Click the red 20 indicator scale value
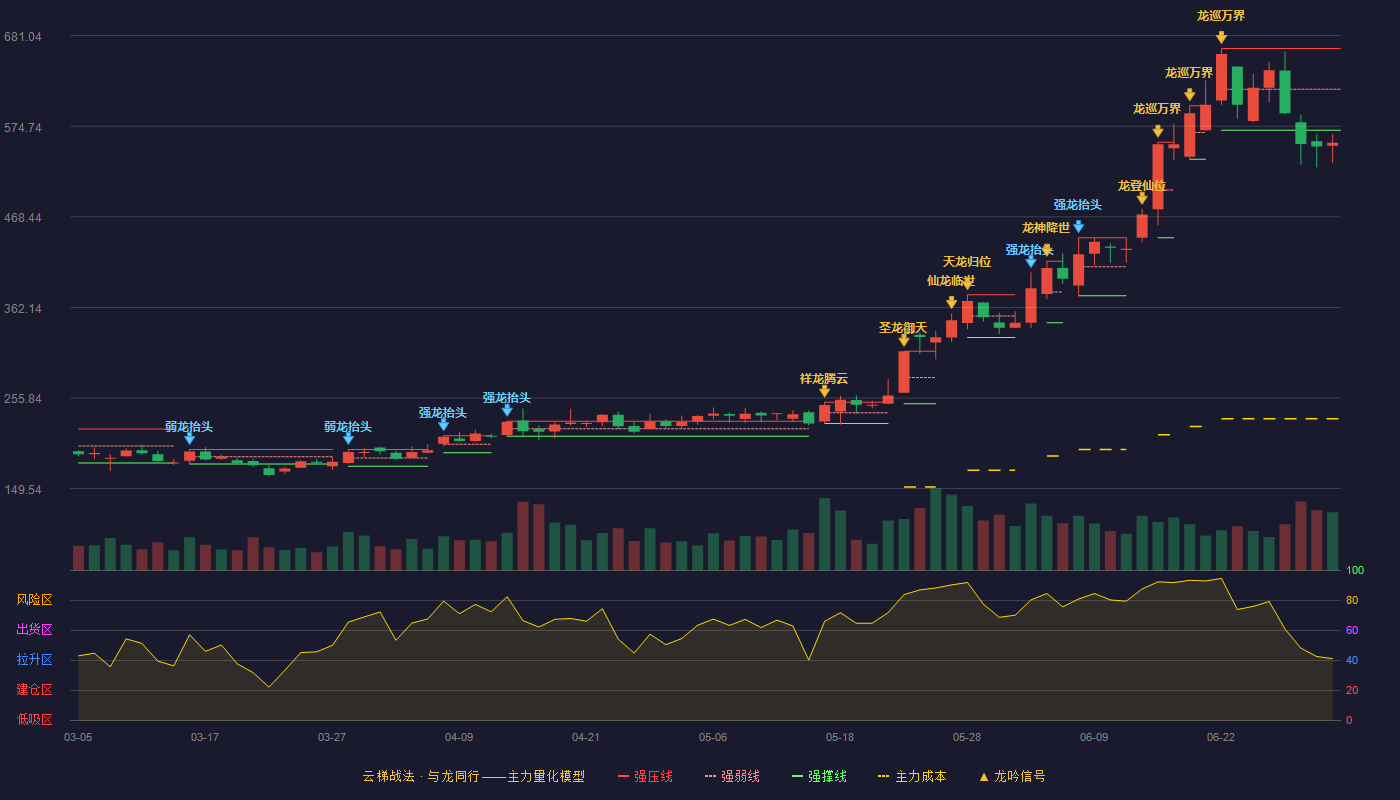This screenshot has width=1400, height=800. (1352, 691)
